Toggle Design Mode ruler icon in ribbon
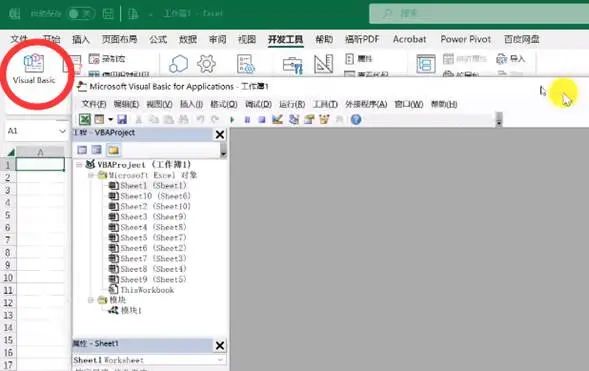This screenshot has height=371, width=589. 323,64
